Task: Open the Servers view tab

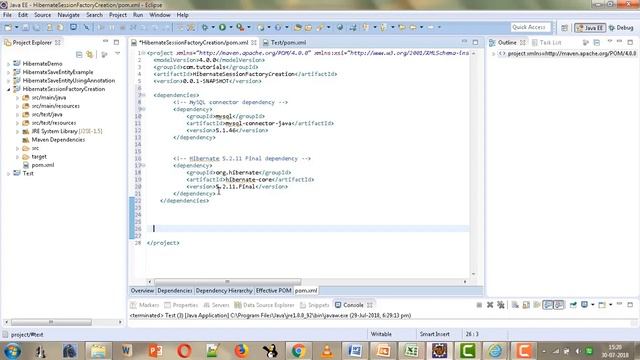Action: point(217,305)
